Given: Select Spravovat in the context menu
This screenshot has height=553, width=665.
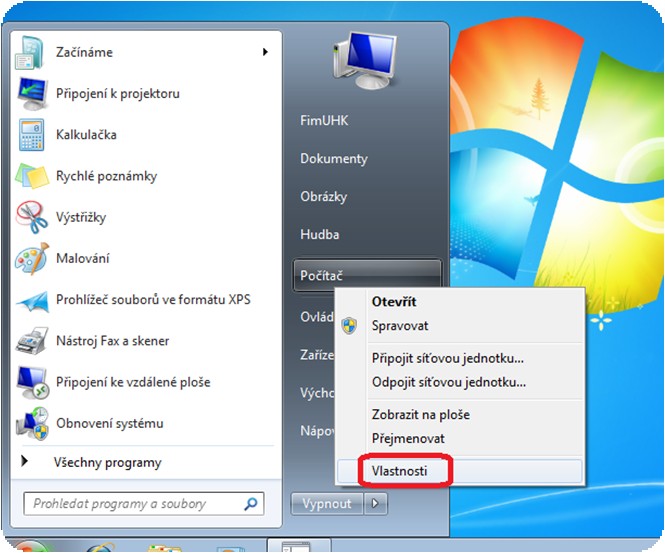Looking at the screenshot, I should tap(400, 326).
